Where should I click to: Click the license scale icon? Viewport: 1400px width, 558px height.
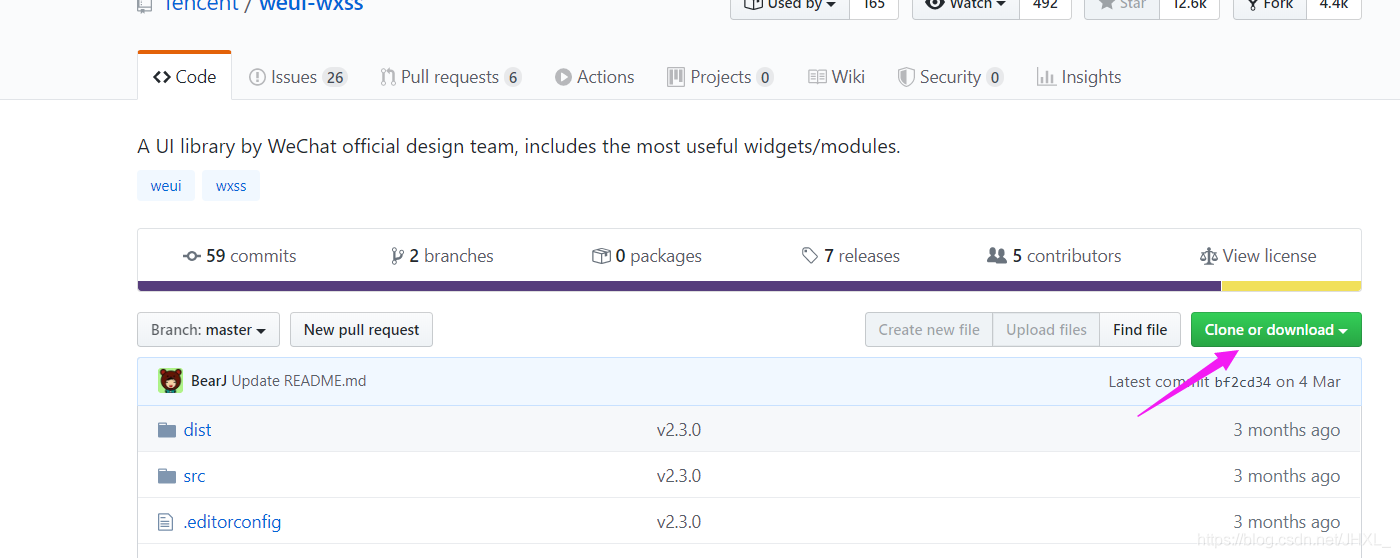(1208, 256)
